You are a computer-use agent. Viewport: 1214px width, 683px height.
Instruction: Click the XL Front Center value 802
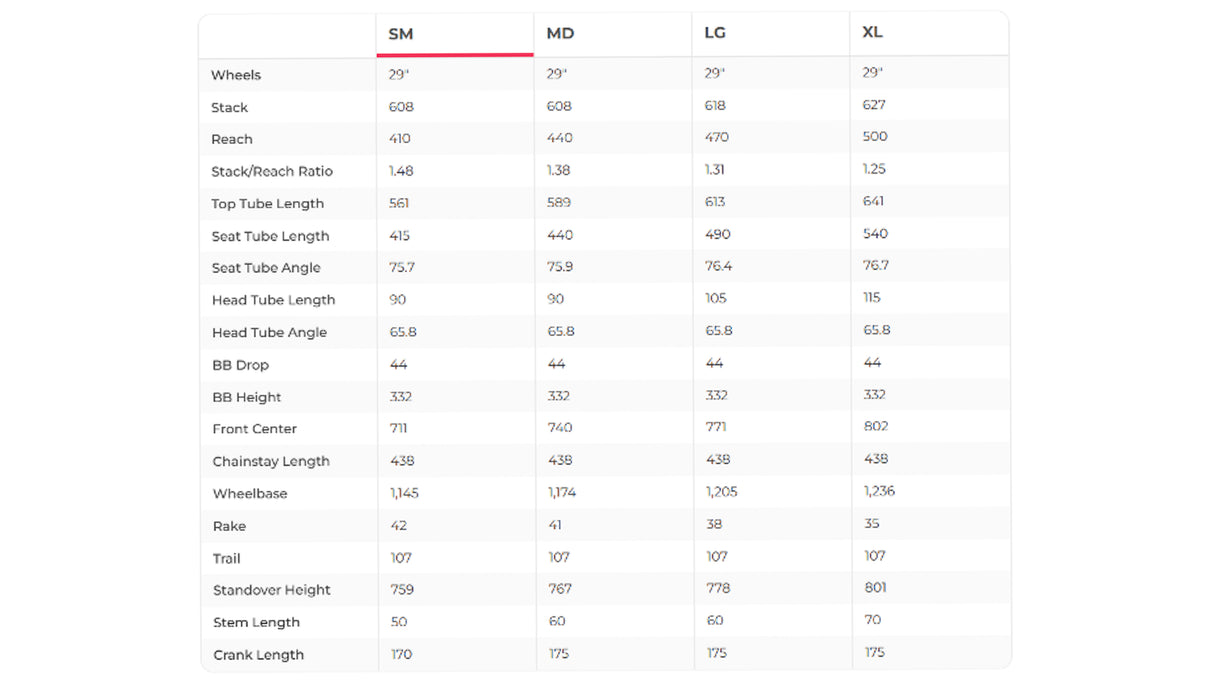point(875,426)
